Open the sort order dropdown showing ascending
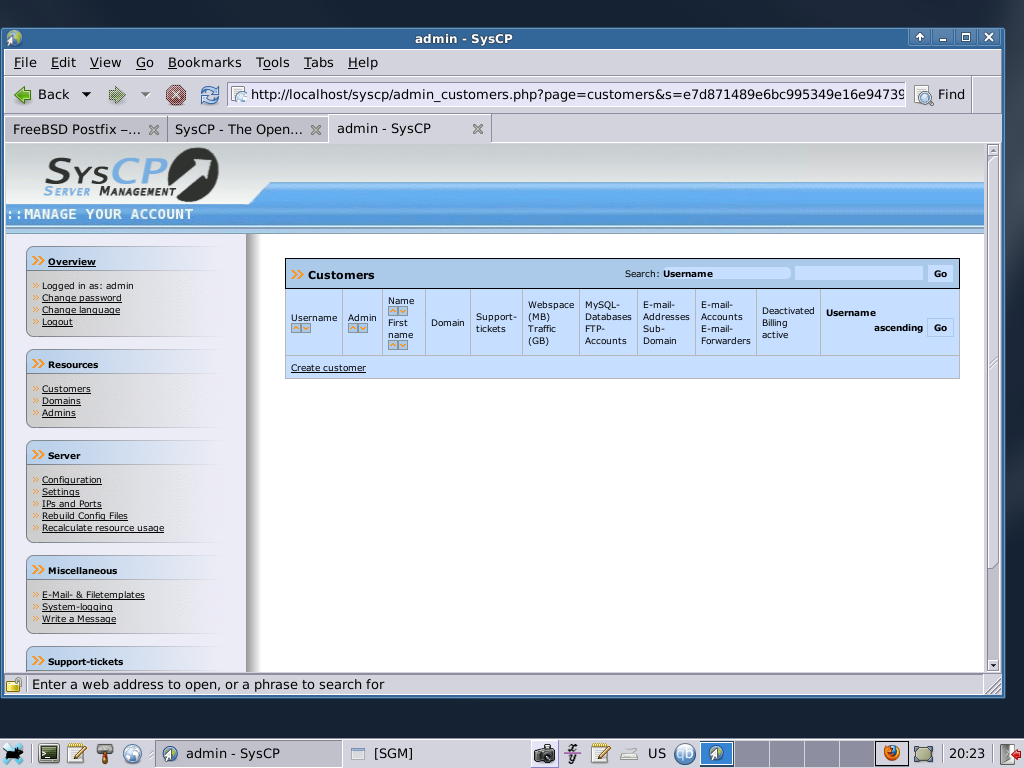1024x768 pixels. tap(898, 328)
